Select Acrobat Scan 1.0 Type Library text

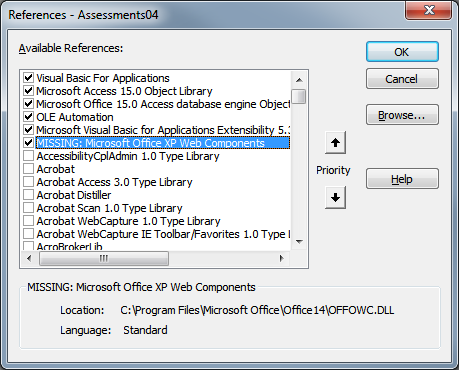tap(110, 208)
